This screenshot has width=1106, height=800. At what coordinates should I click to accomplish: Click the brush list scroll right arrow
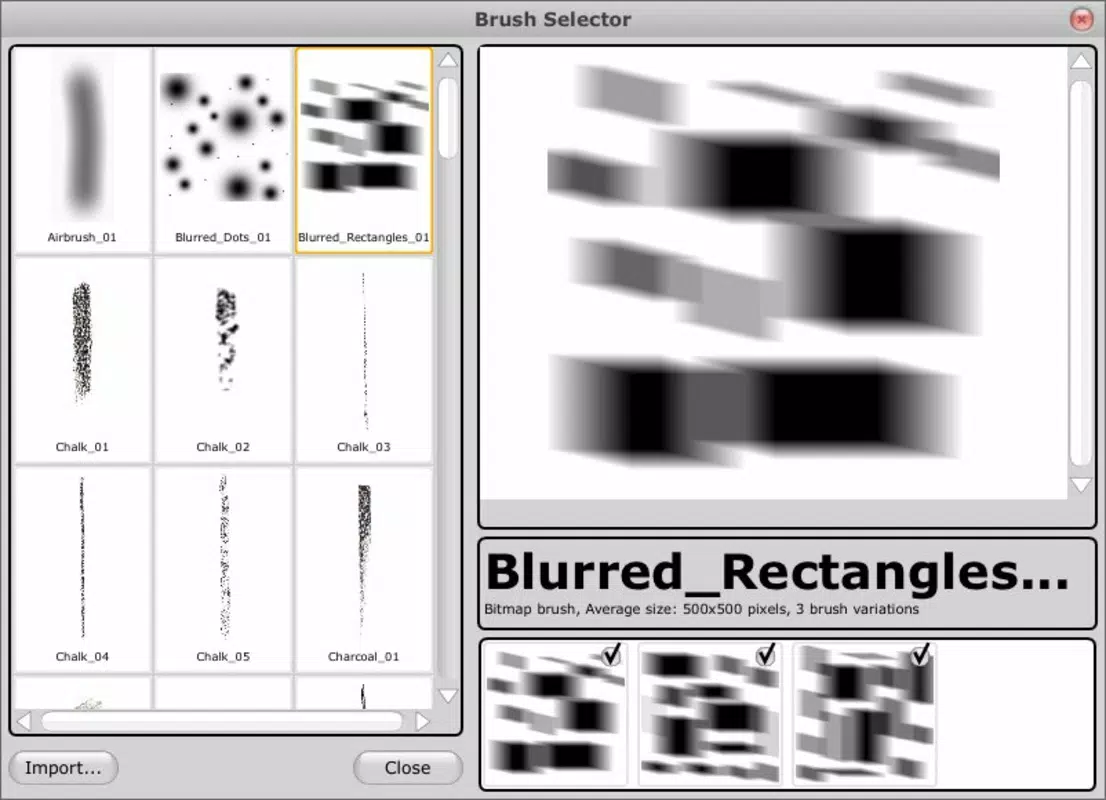(x=422, y=721)
